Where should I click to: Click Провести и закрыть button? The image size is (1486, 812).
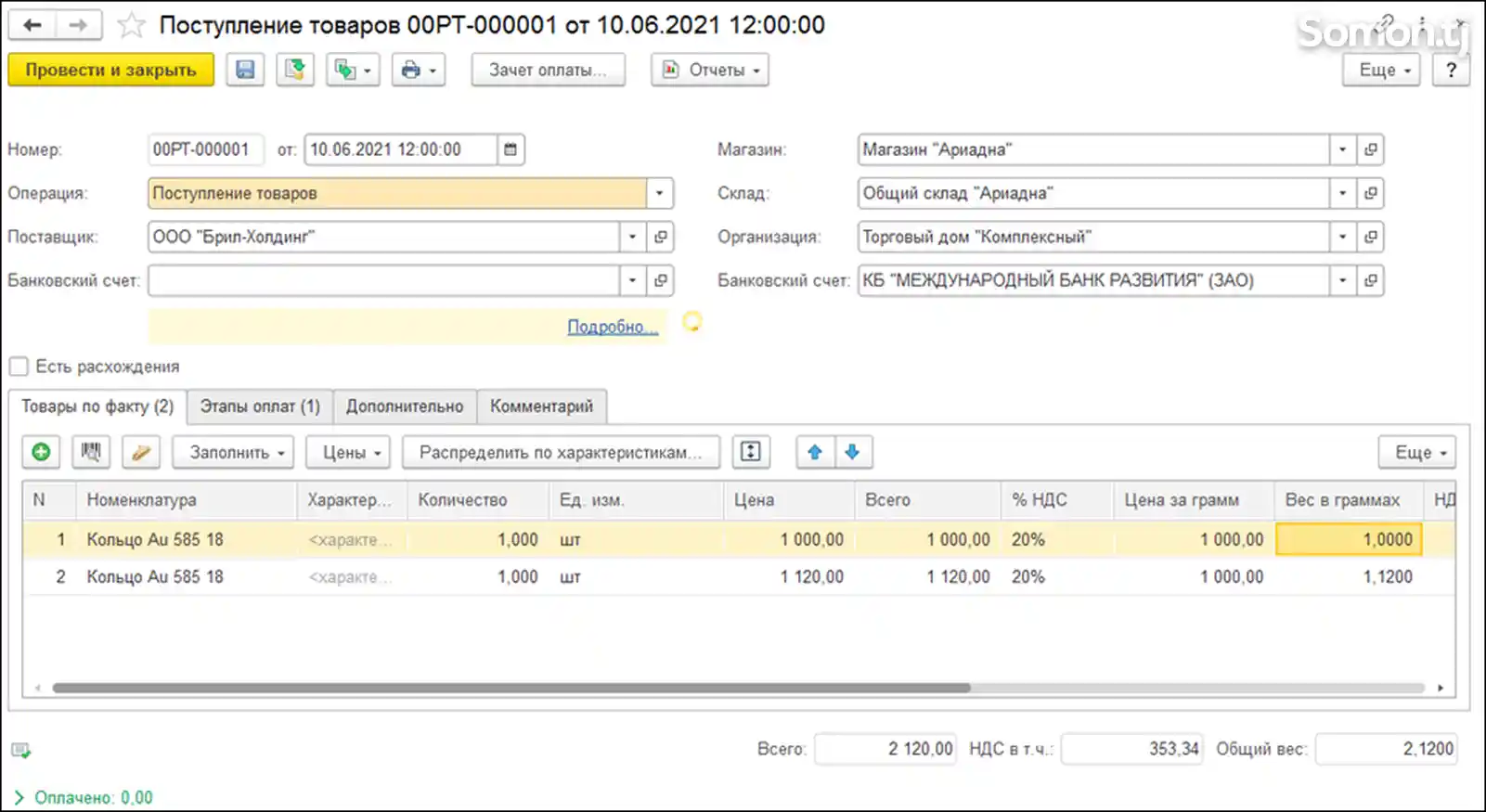click(x=111, y=70)
